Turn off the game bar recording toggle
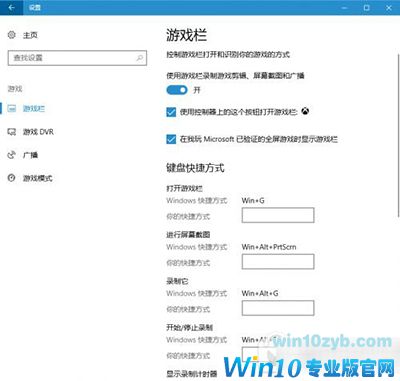Viewport: 400px width, 381px height. (x=177, y=90)
